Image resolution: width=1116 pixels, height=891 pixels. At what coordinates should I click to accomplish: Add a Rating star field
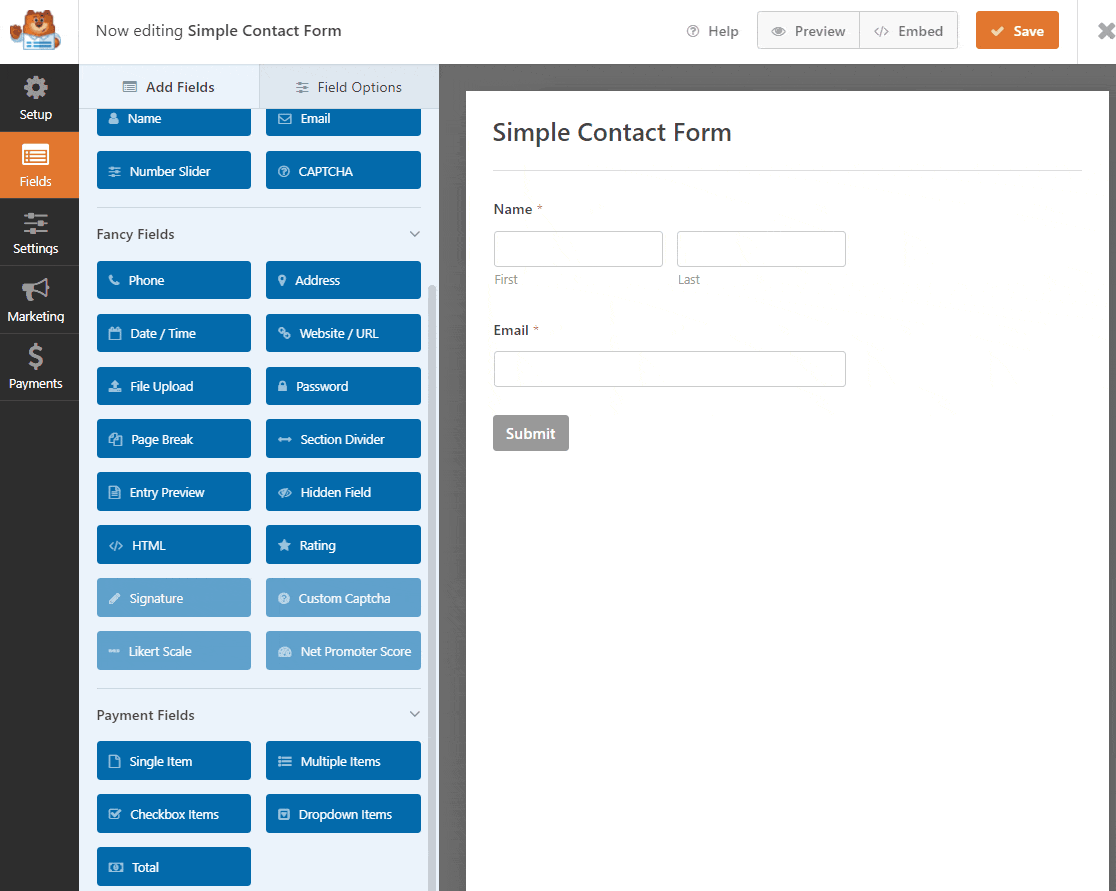tap(343, 545)
